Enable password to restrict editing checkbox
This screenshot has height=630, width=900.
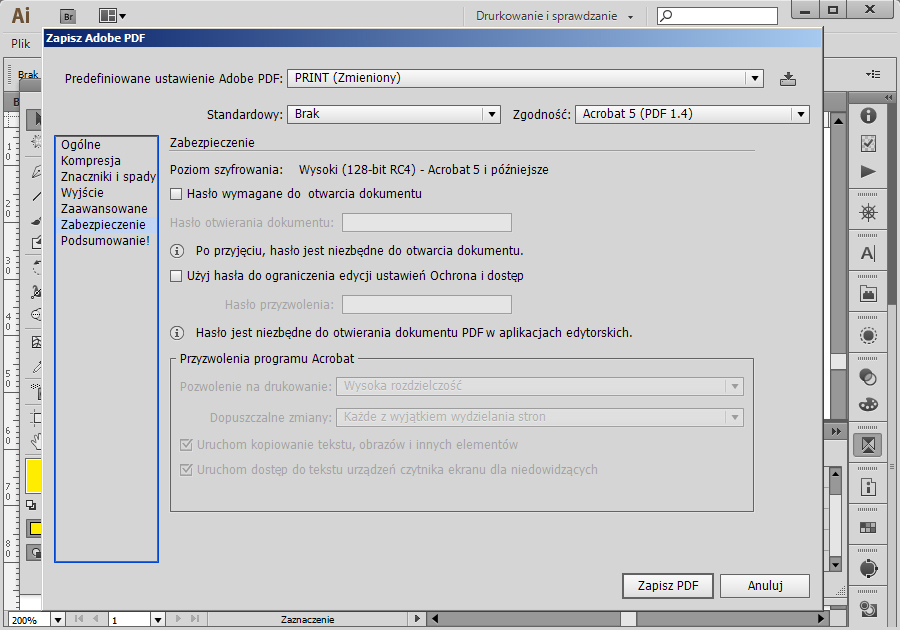[x=176, y=276]
